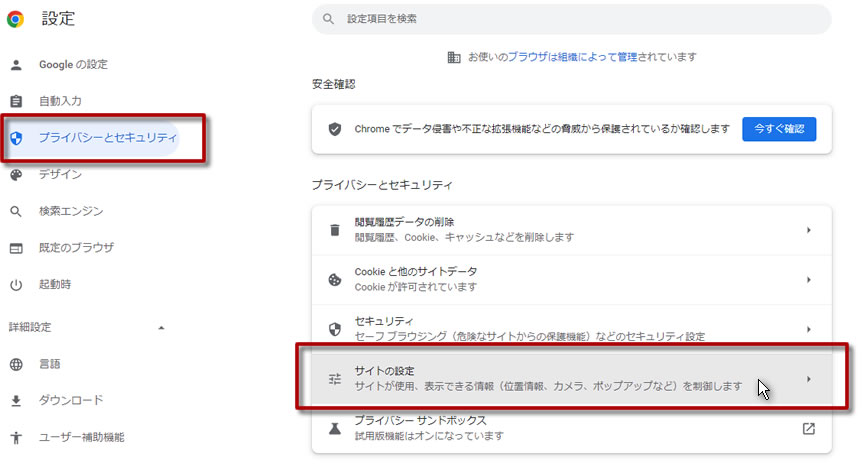Click the 設定 page title
864x464 pixels.
tap(58, 19)
